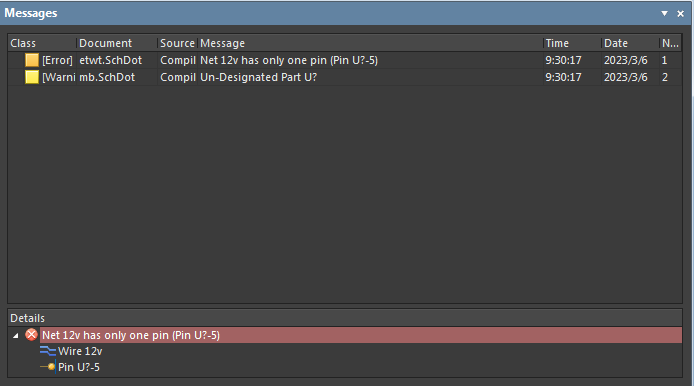Click the orange Error class icon
The image size is (694, 386).
pyautogui.click(x=32, y=60)
